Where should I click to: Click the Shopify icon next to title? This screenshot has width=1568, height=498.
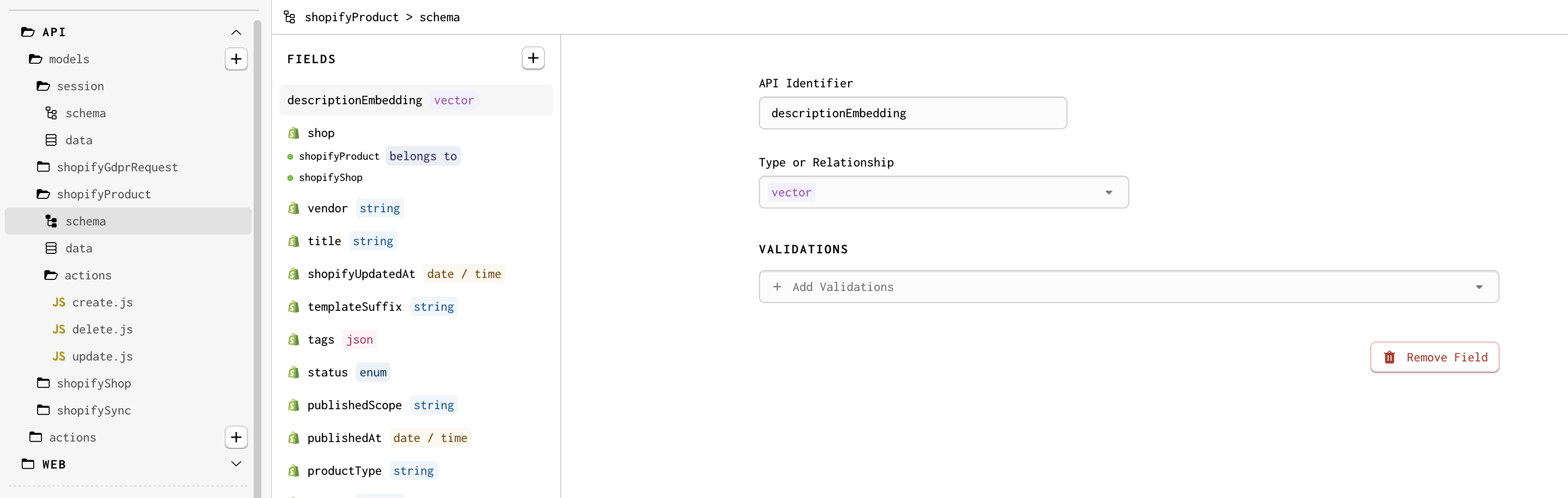point(293,241)
